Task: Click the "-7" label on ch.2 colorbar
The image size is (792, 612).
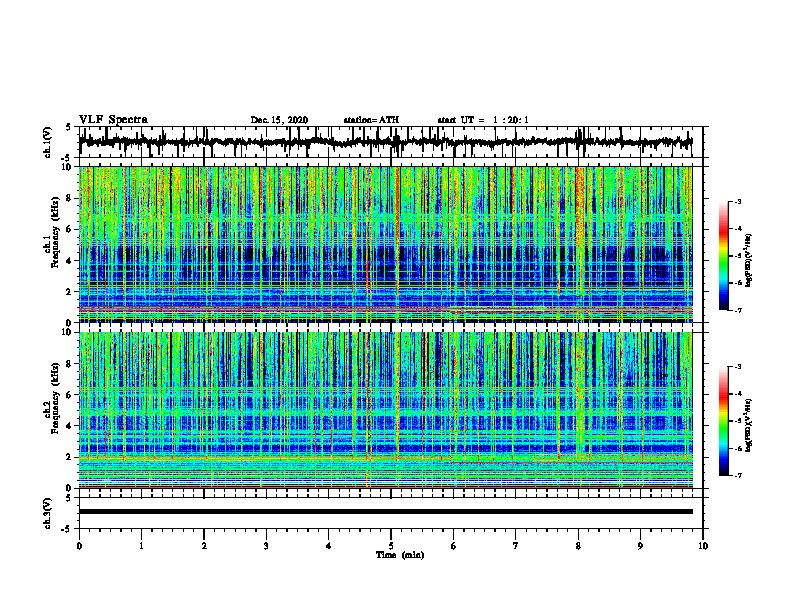Action: (x=737, y=476)
